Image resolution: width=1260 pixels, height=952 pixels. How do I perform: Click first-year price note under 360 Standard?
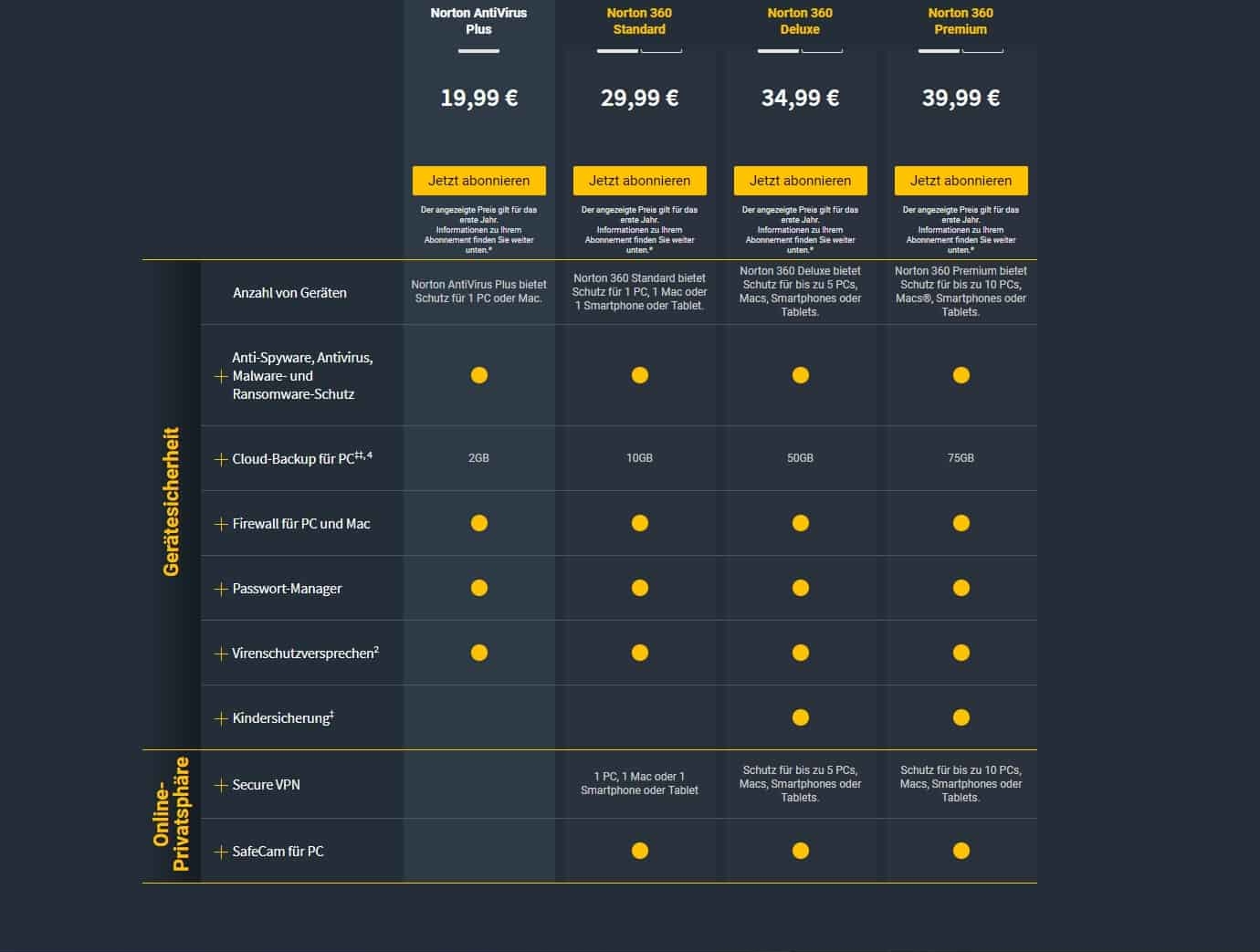point(639,229)
